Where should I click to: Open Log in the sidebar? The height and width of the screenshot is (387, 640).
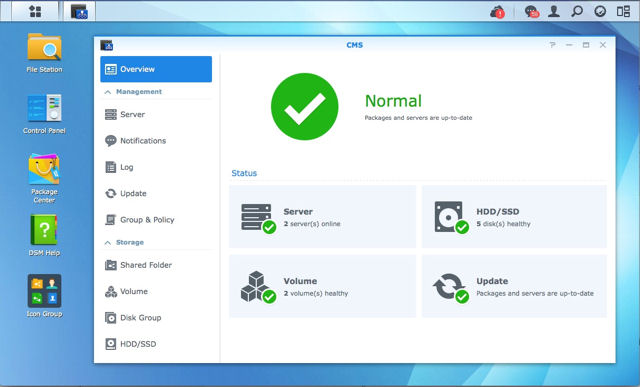pos(156,167)
